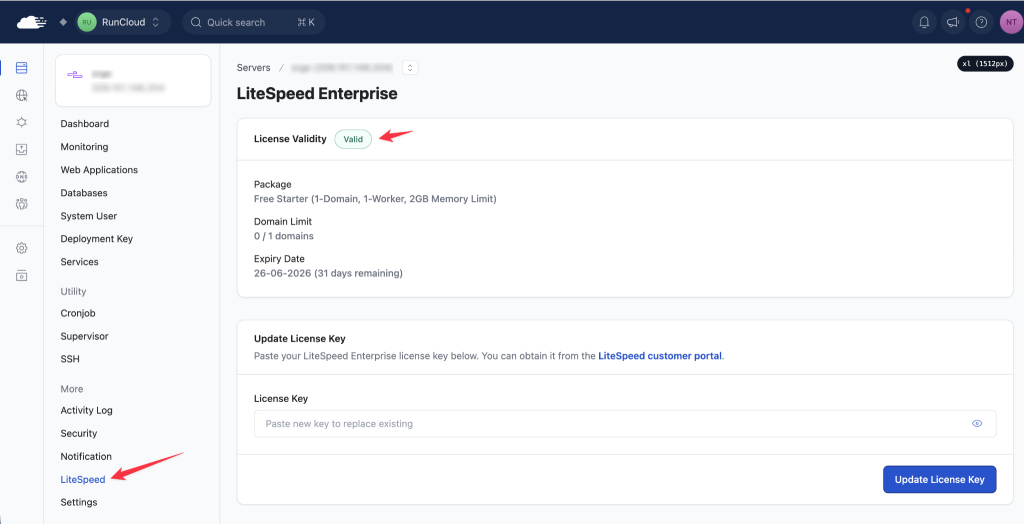Open the Servers icon in left rail
This screenshot has height=524, width=1024.
[x=22, y=68]
